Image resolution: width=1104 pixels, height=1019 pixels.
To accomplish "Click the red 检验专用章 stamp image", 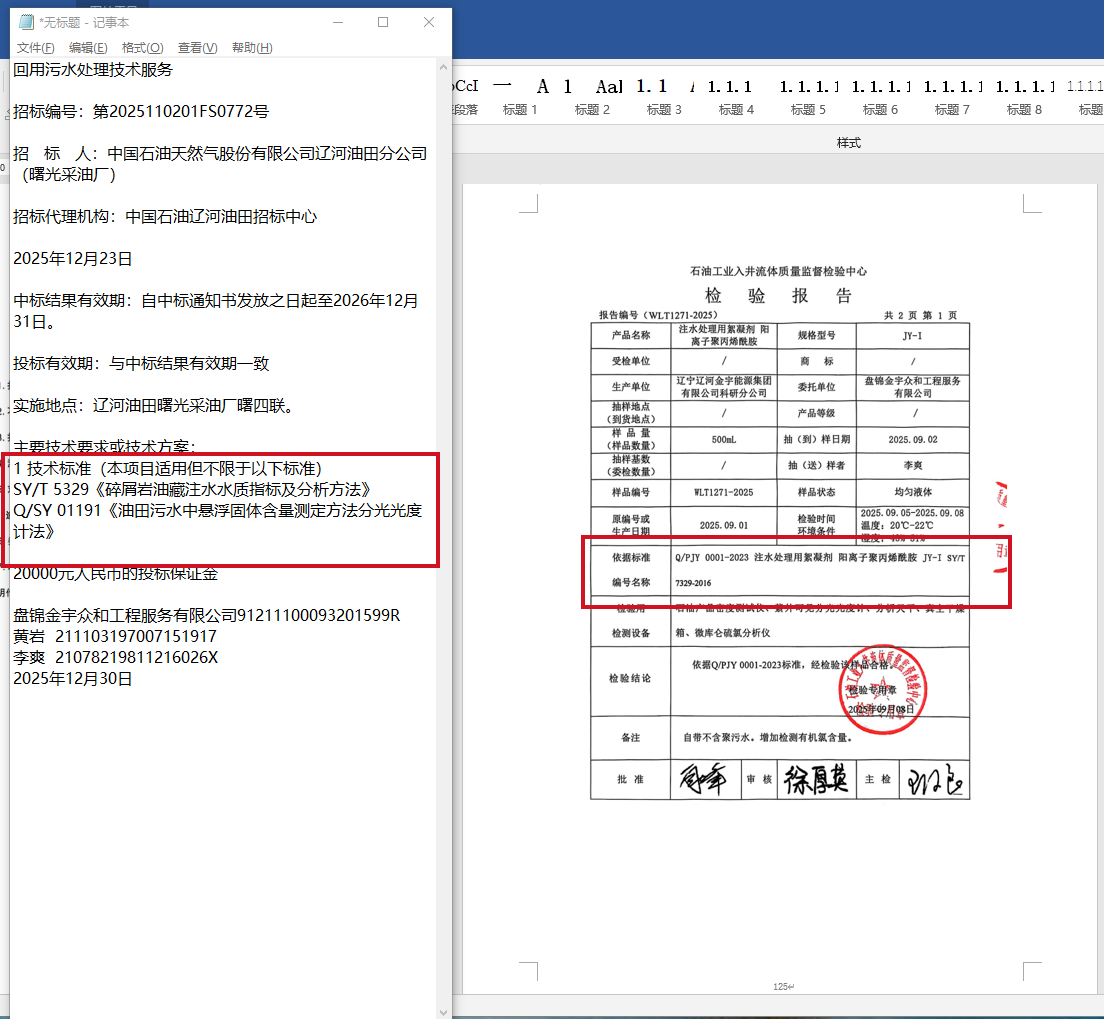I will click(x=882, y=689).
